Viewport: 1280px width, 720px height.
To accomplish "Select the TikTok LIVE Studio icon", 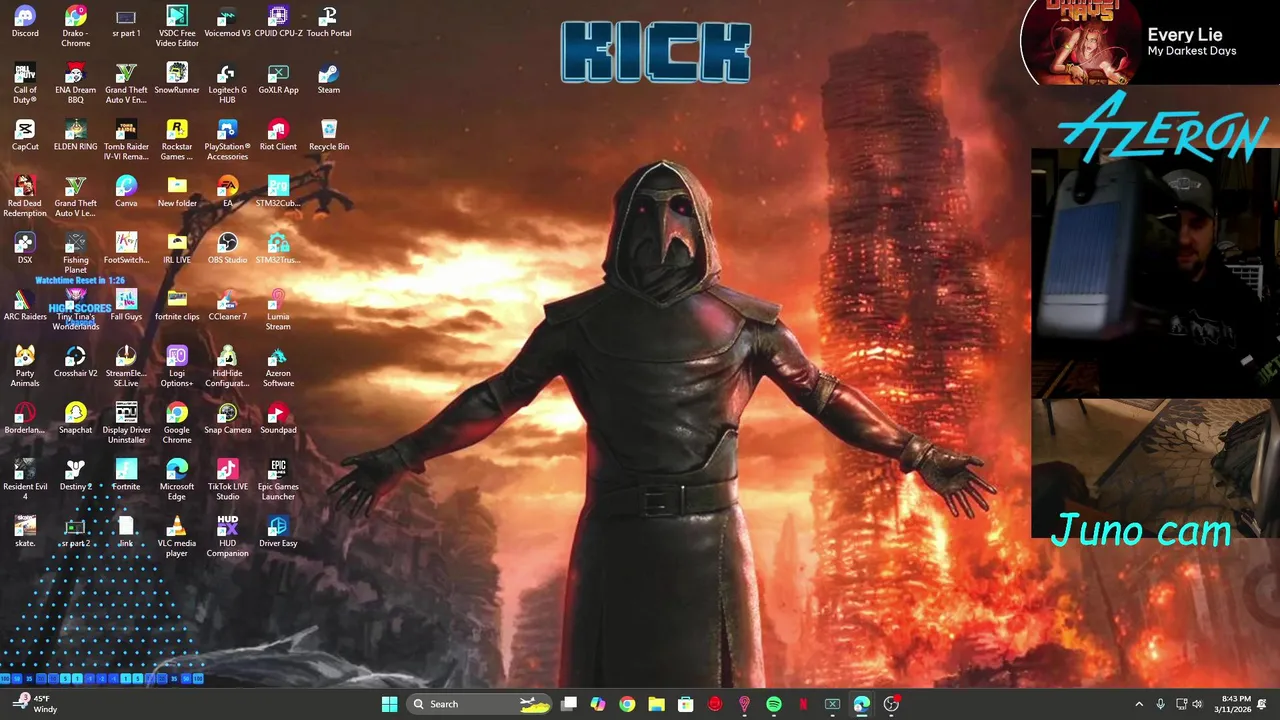I will (x=227, y=481).
